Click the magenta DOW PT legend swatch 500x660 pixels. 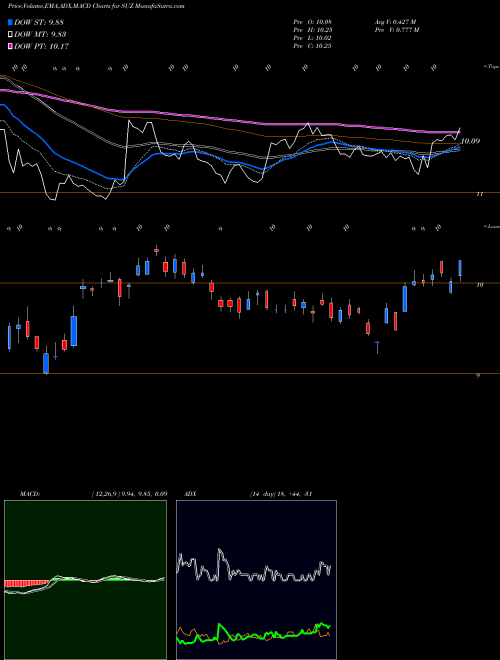click(x=10, y=46)
